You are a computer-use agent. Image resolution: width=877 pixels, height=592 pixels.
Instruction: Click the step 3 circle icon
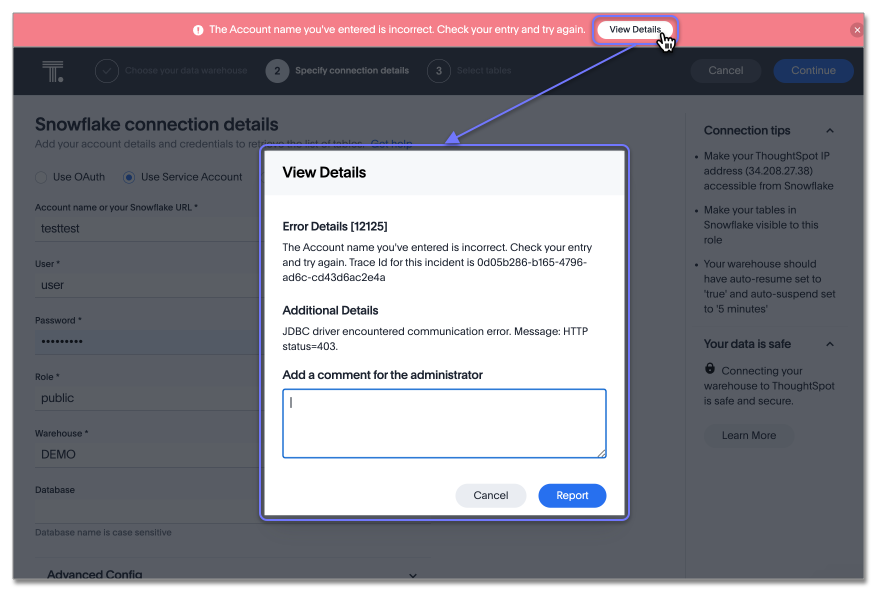437,70
